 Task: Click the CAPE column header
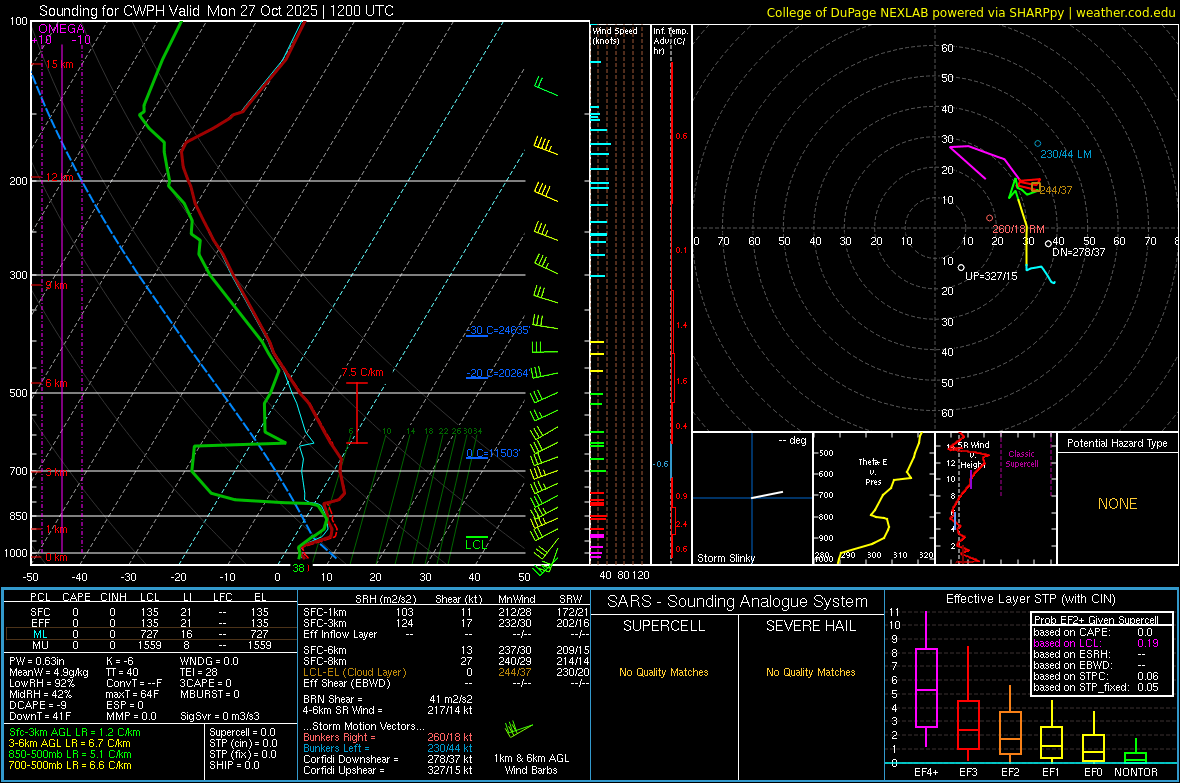pos(76,597)
